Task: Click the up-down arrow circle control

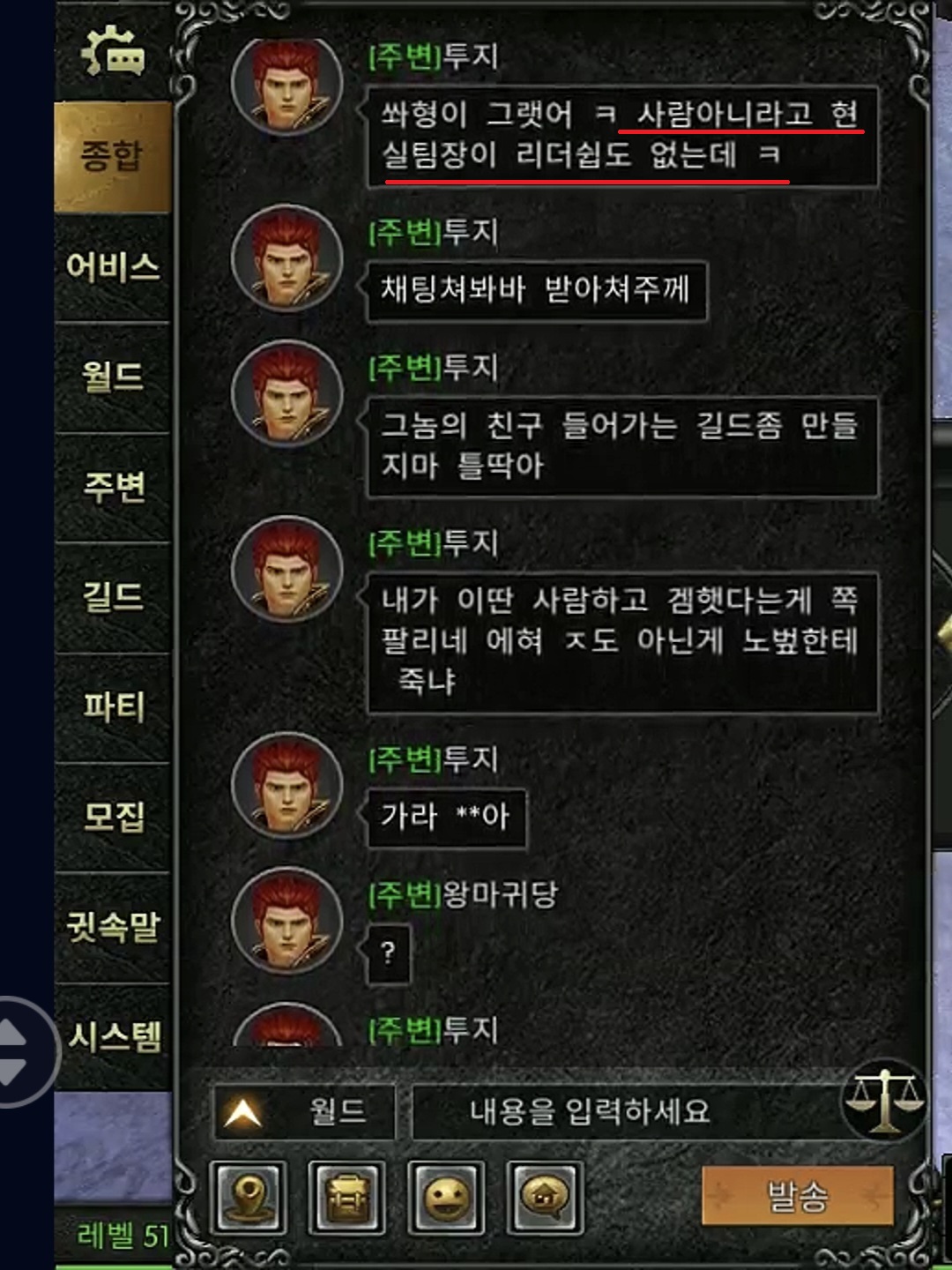Action: [13, 1051]
